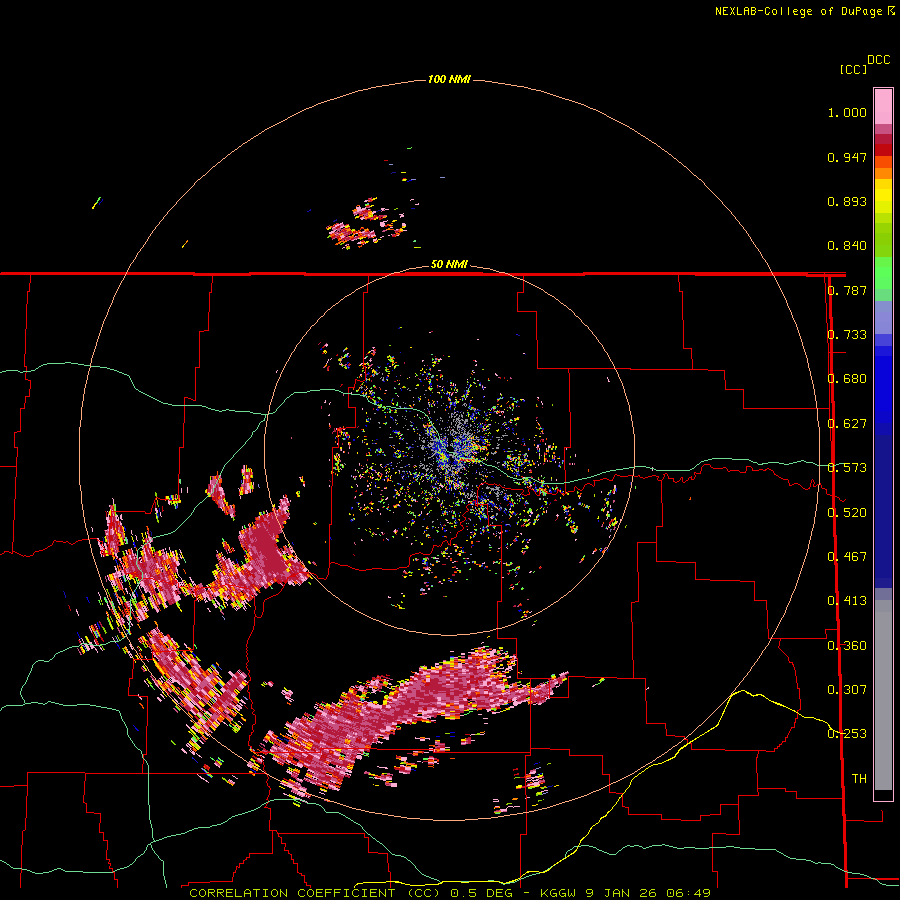Image resolution: width=900 pixels, height=900 pixels.
Task: Click the 0.573 value on the color scale
Action: [847, 468]
